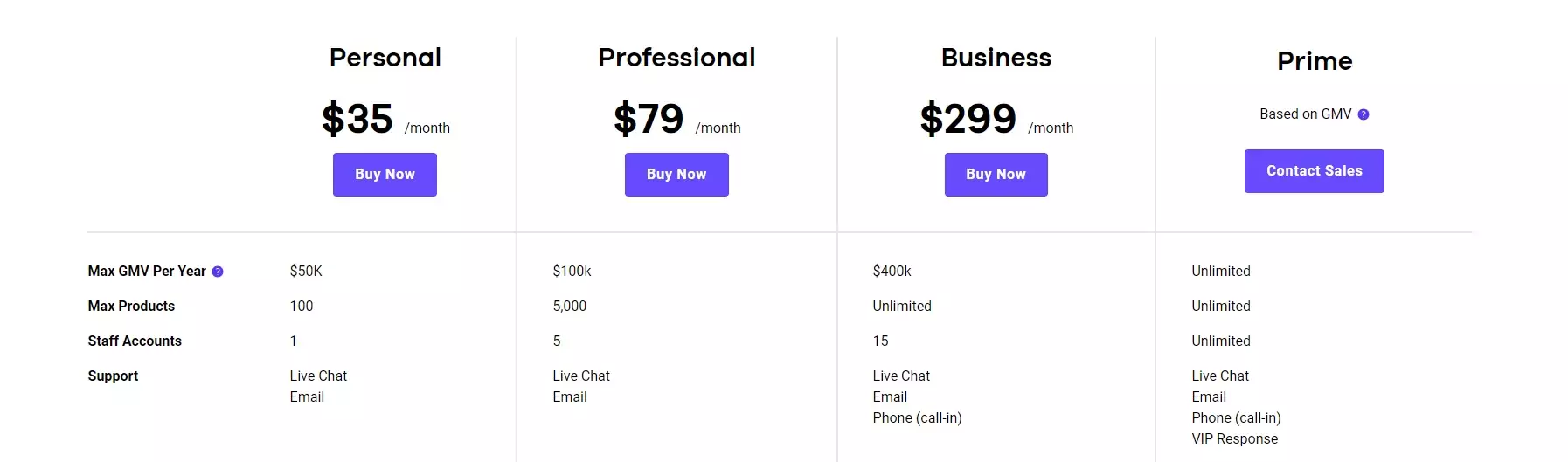This screenshot has height=462, width=1568.
Task: Click the $79 monthly price
Action: pyautogui.click(x=649, y=119)
